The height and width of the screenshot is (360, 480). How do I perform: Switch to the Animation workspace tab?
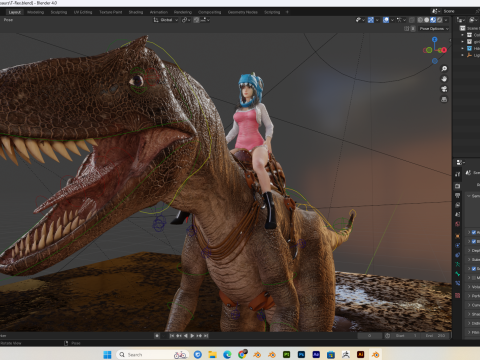click(x=159, y=12)
